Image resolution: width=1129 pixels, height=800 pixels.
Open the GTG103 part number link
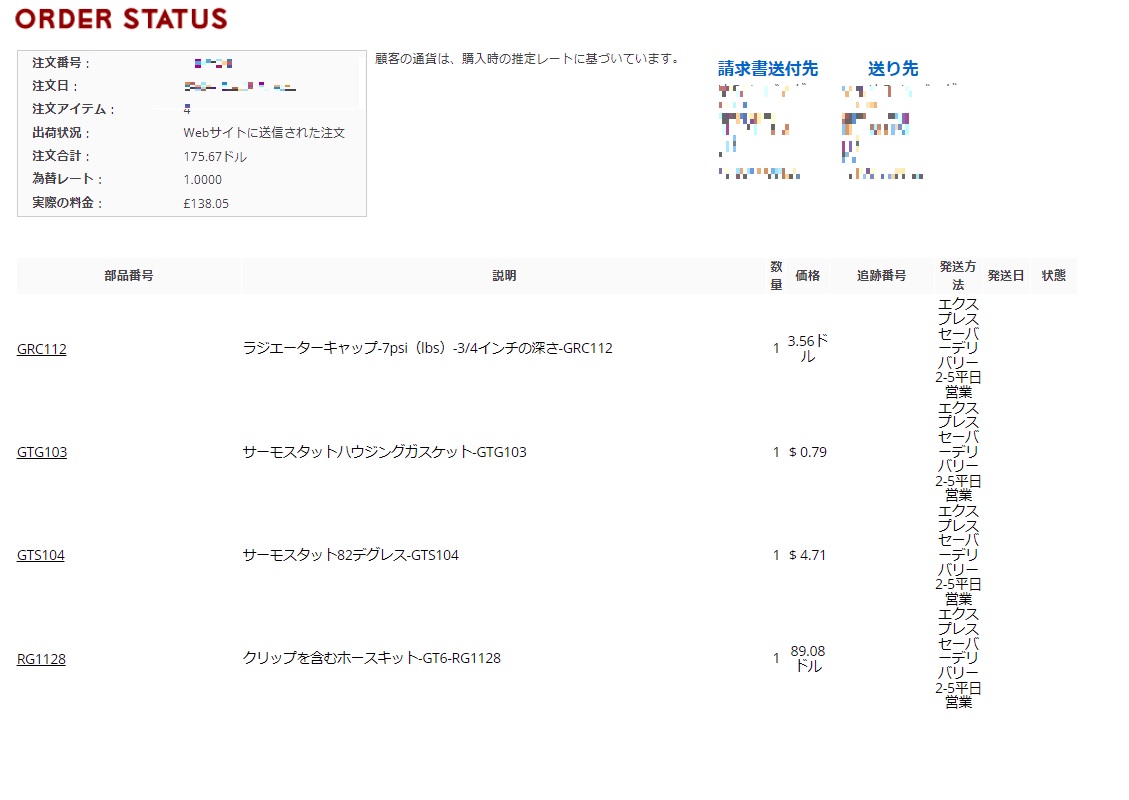click(x=42, y=452)
